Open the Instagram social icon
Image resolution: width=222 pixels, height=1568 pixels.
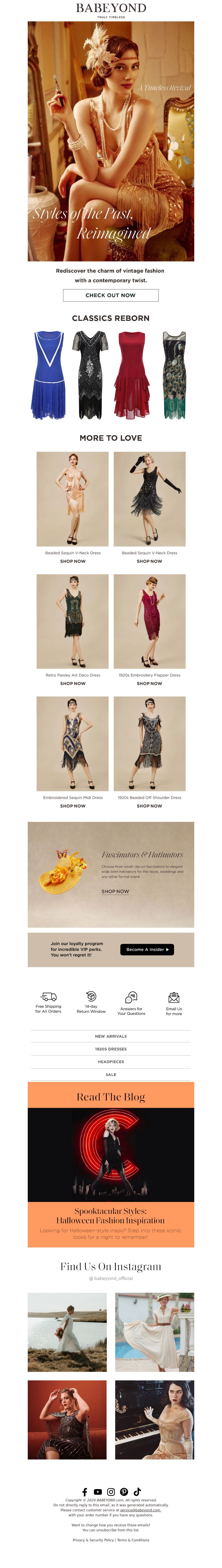pos(111,1491)
